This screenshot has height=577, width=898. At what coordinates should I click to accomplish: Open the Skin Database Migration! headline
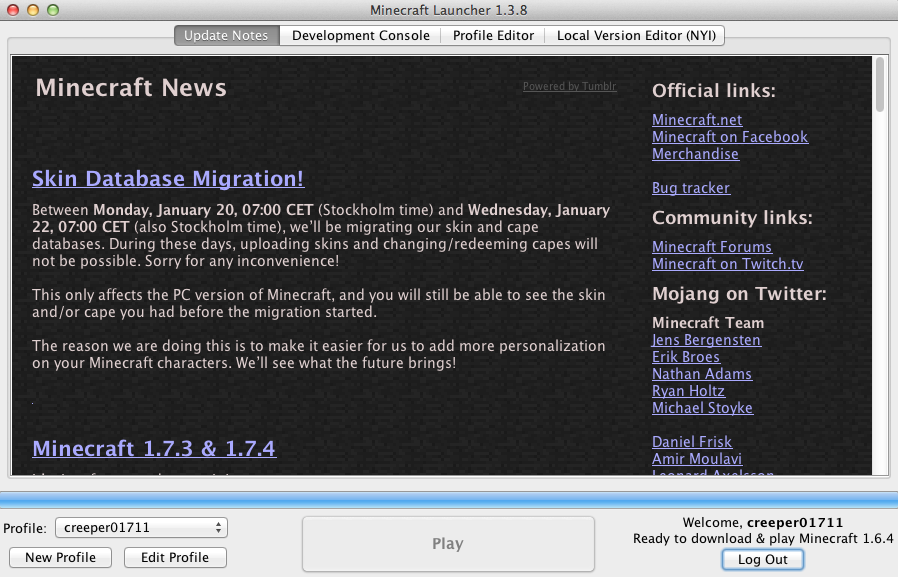coord(168,179)
